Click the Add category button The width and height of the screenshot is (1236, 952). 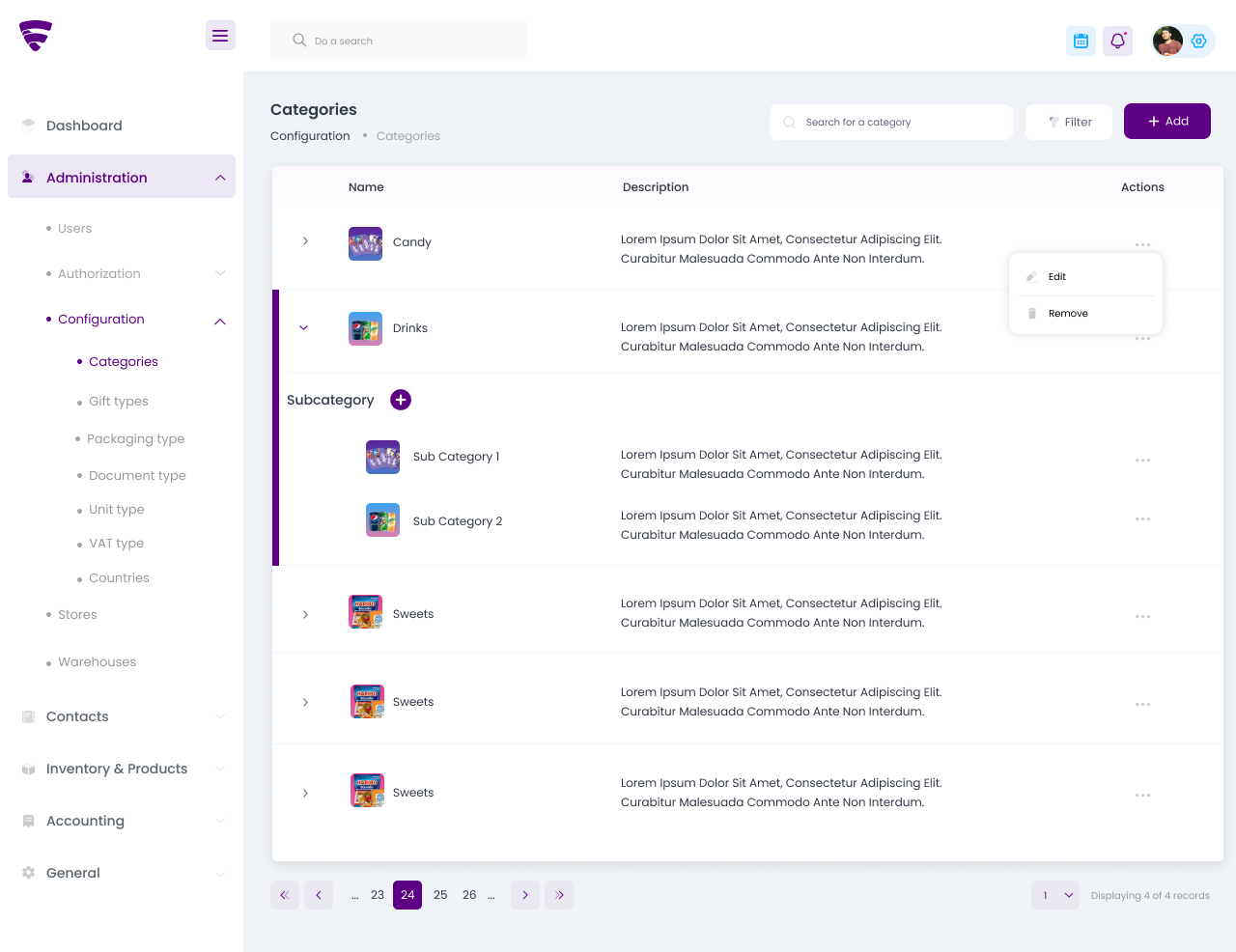click(x=1167, y=122)
